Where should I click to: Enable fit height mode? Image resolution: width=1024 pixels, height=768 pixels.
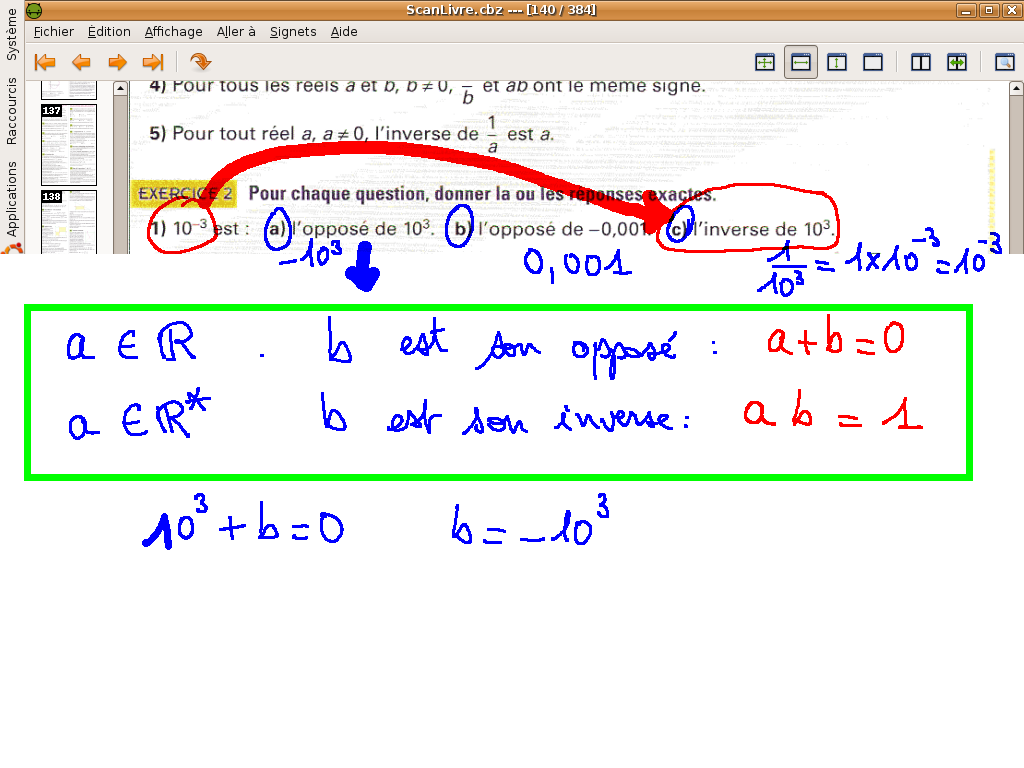(837, 62)
